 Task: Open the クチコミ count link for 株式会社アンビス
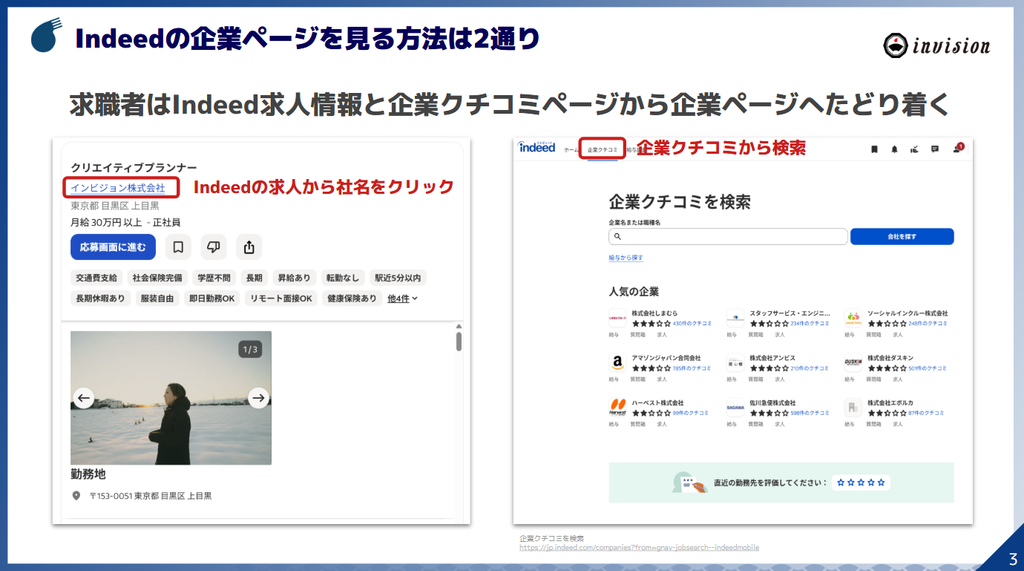(809, 368)
